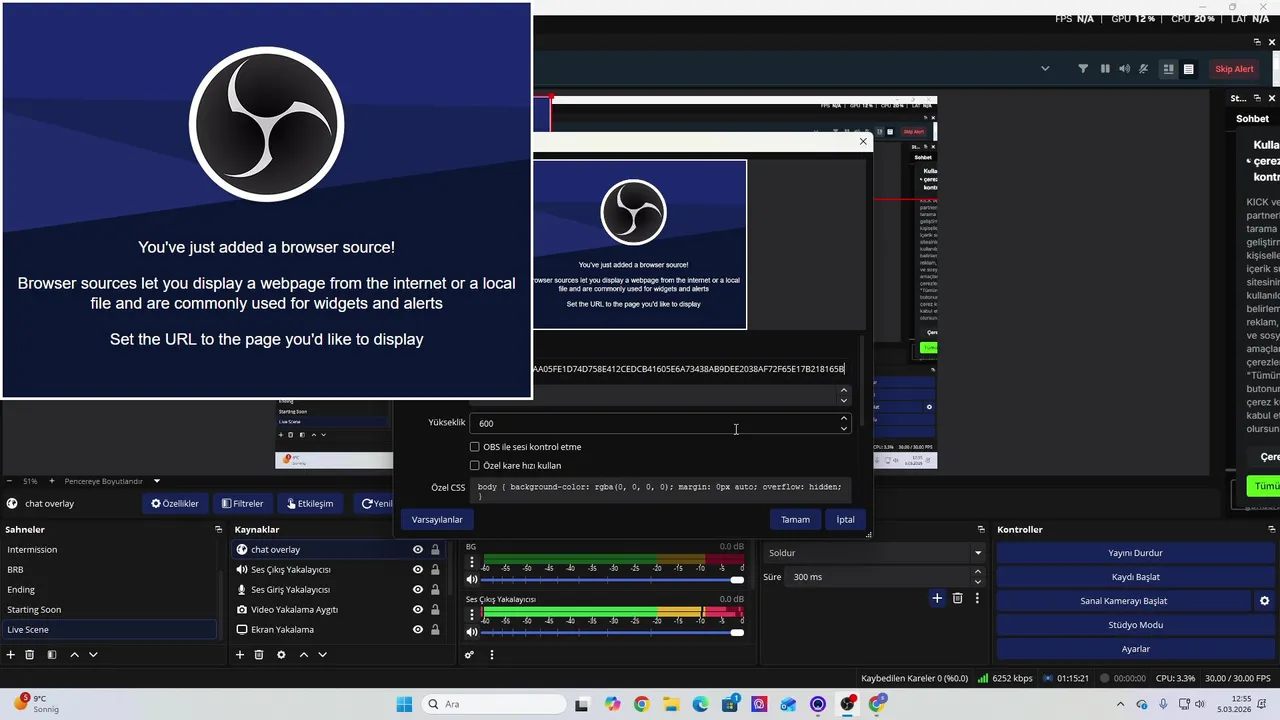The height and width of the screenshot is (720, 1280).
Task: Open virtual camera settings gear icon
Action: tap(1264, 601)
